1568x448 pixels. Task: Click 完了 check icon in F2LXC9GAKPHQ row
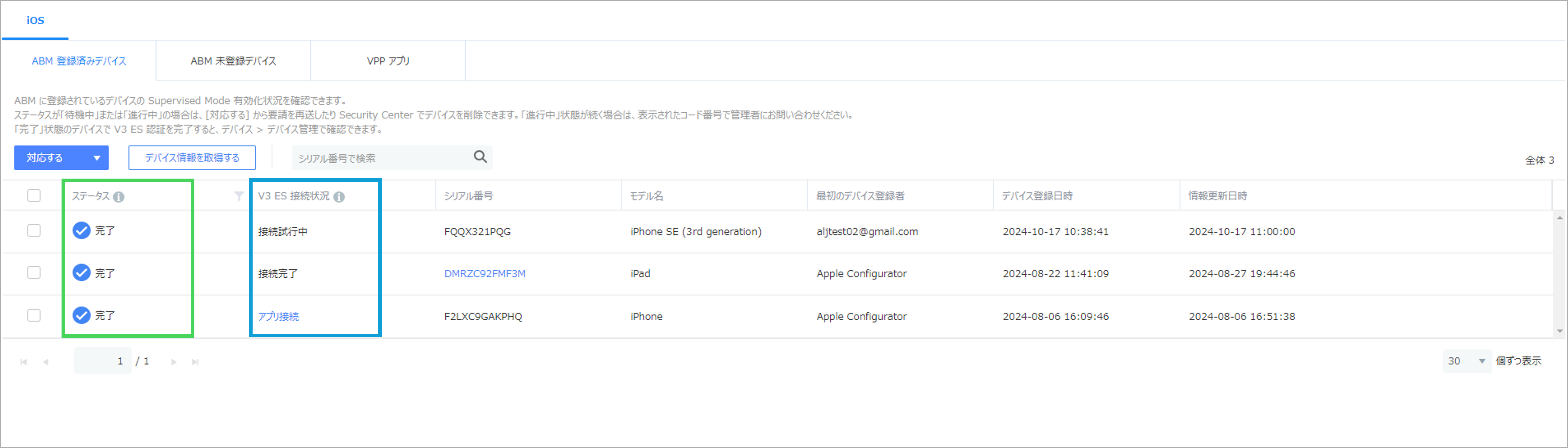[x=82, y=315]
